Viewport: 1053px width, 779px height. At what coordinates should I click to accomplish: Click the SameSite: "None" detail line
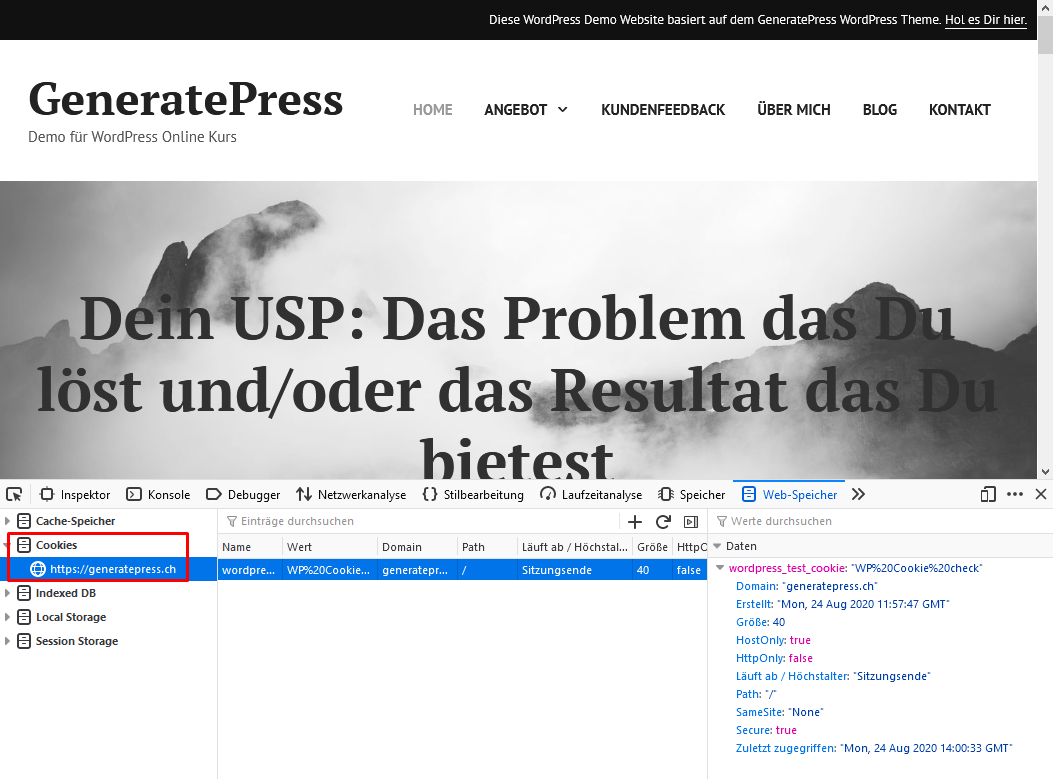coord(780,713)
